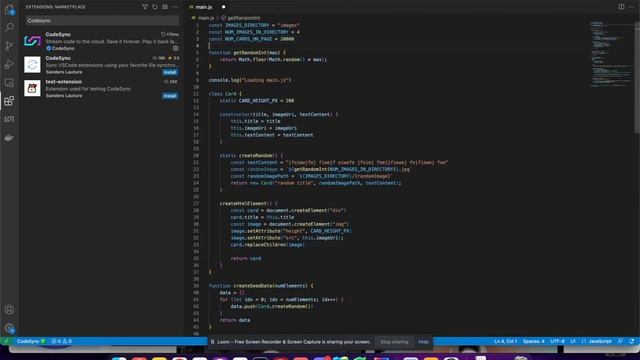
Task: Open manage gear on installed CodeSync extension
Action: 176,48
